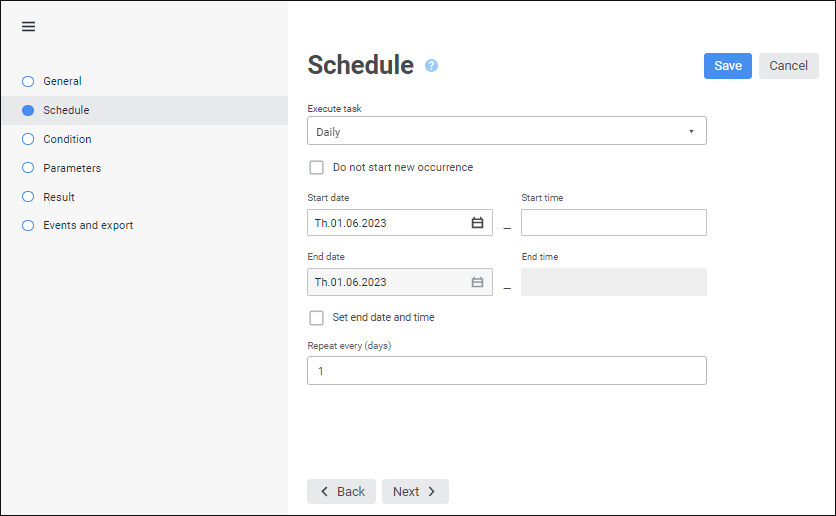Cancel the schedule changes
This screenshot has height=516, width=836.
coord(788,66)
